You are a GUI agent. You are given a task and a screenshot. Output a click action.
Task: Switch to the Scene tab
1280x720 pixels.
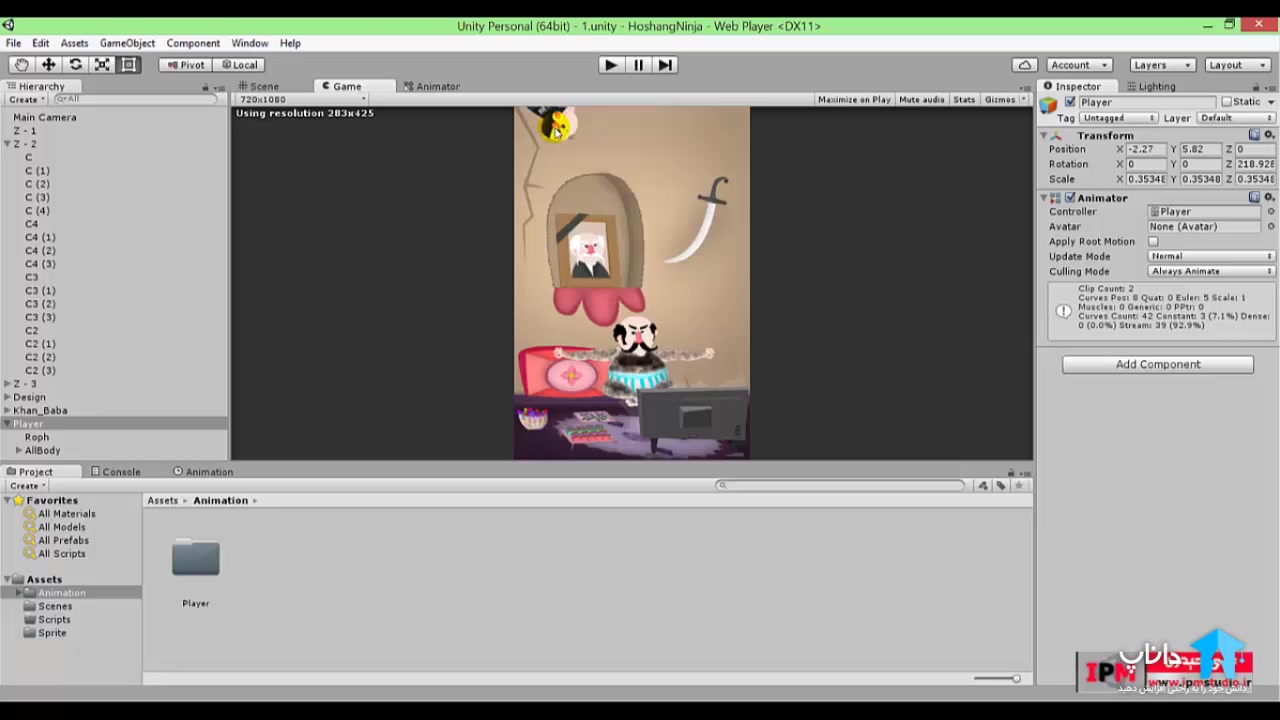pyautogui.click(x=258, y=87)
